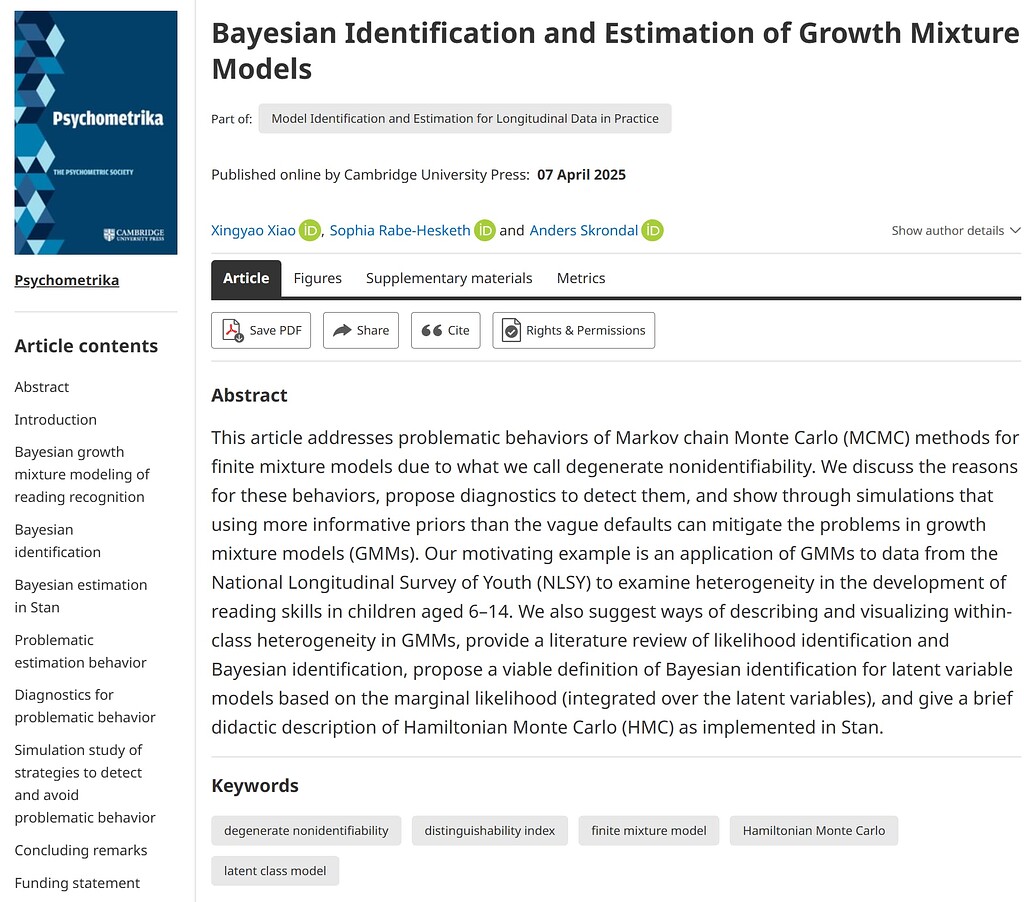The width and height of the screenshot is (1024, 902).
Task: Click the Psychometrika journal cover thumbnail
Action: (x=95, y=132)
